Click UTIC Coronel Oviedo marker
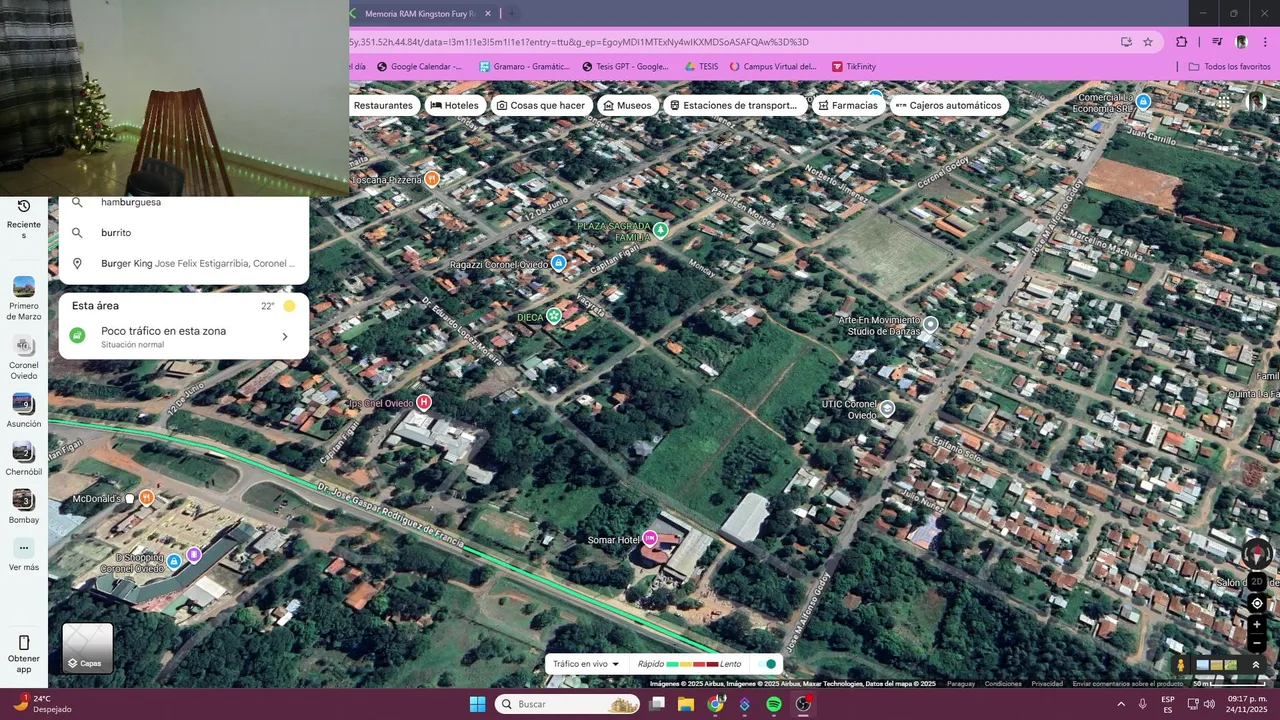 887,408
